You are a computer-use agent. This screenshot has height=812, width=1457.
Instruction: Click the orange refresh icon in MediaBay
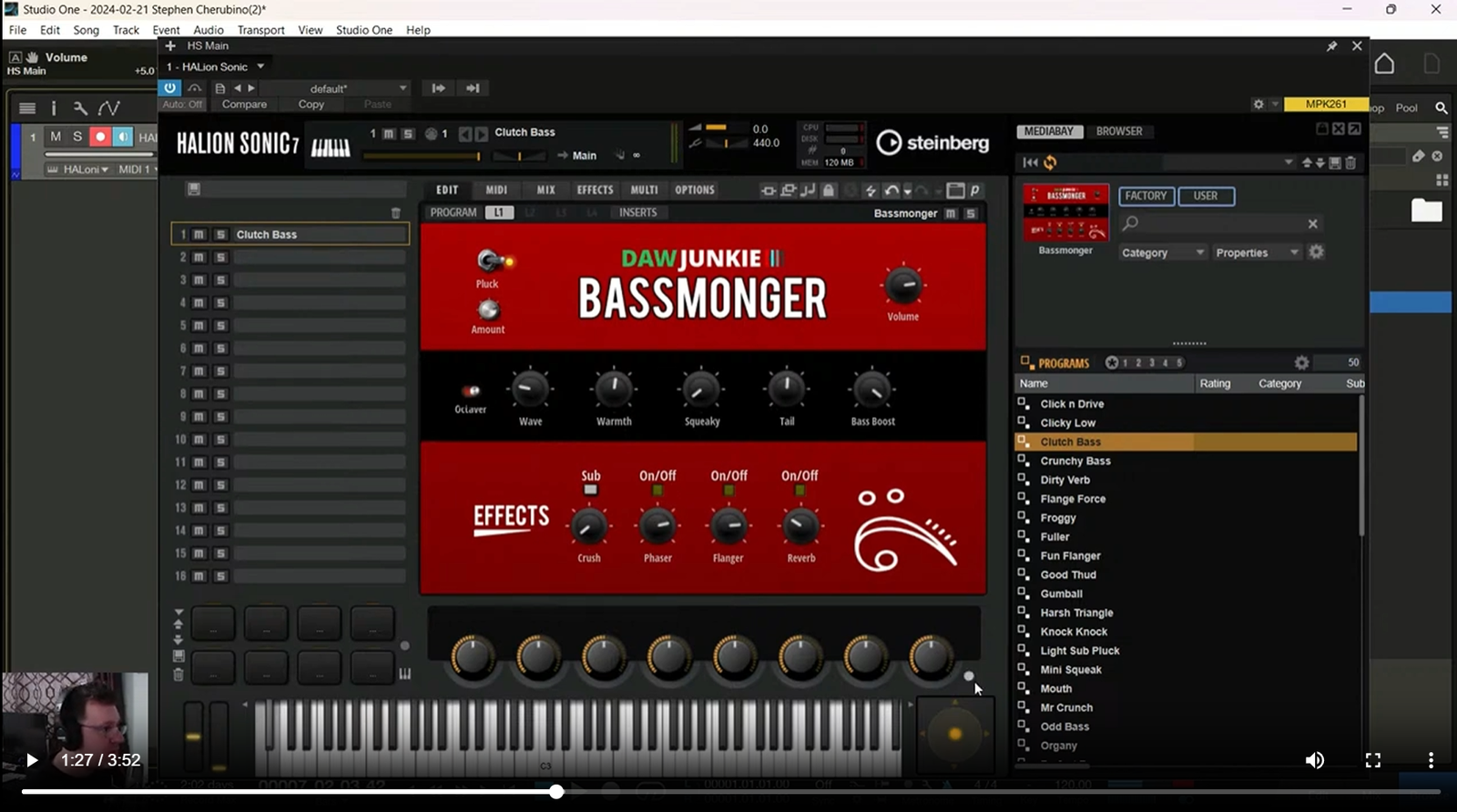click(1050, 162)
